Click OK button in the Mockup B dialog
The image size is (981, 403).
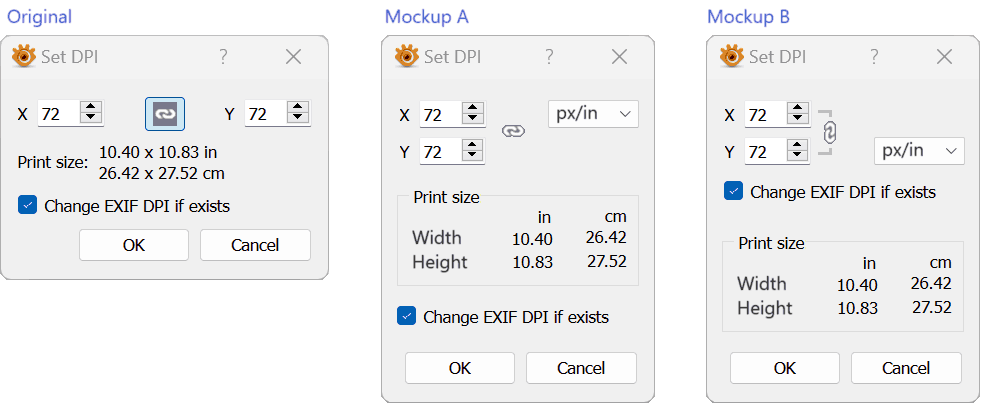(785, 368)
